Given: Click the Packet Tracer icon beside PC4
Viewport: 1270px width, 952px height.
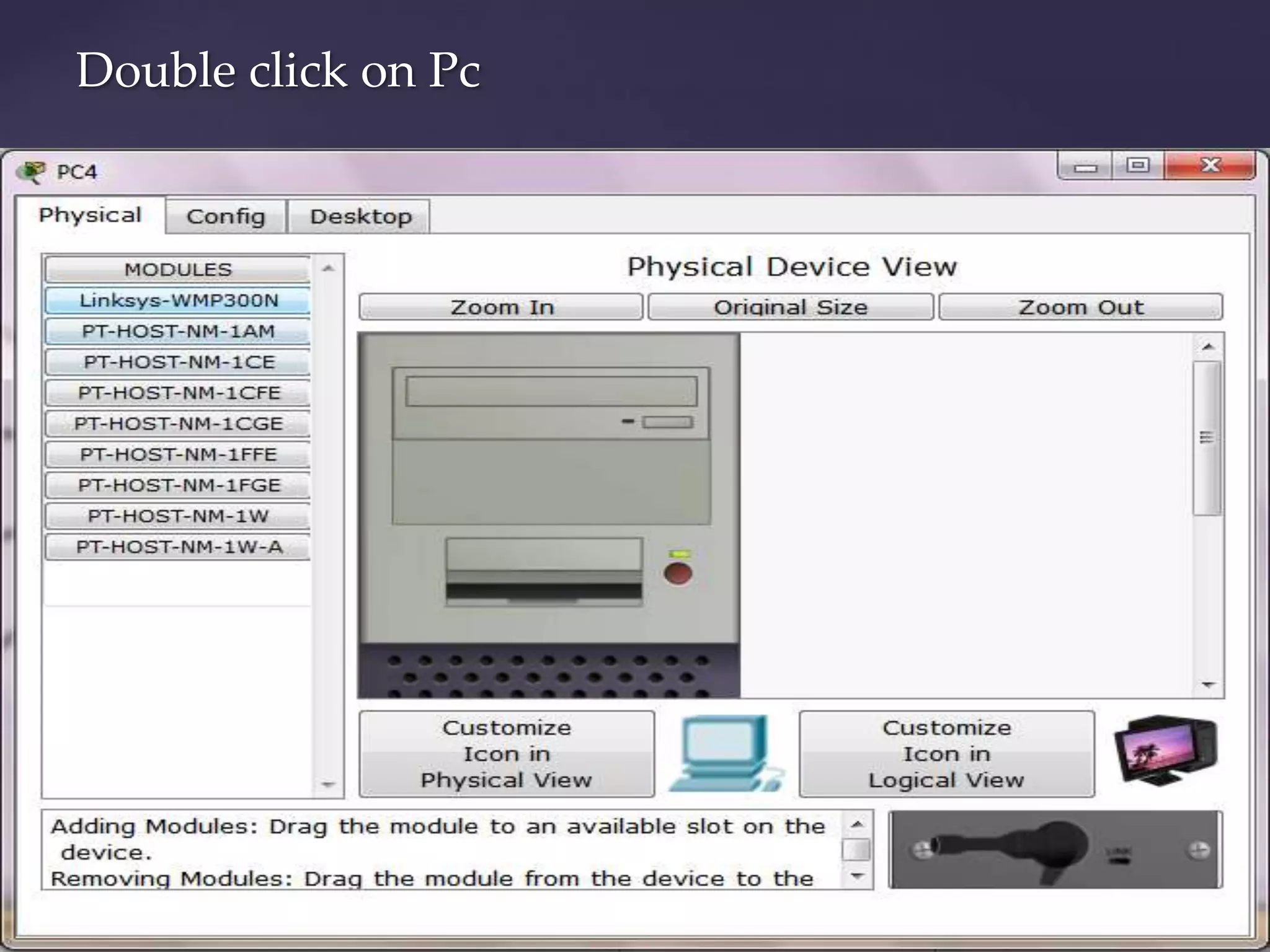Looking at the screenshot, I should point(32,172).
